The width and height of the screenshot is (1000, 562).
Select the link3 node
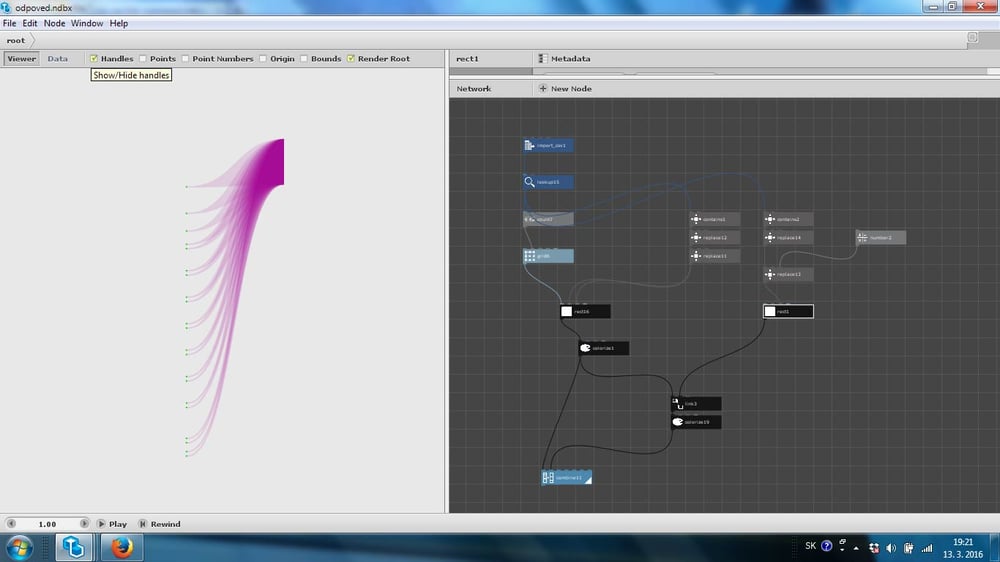click(696, 404)
